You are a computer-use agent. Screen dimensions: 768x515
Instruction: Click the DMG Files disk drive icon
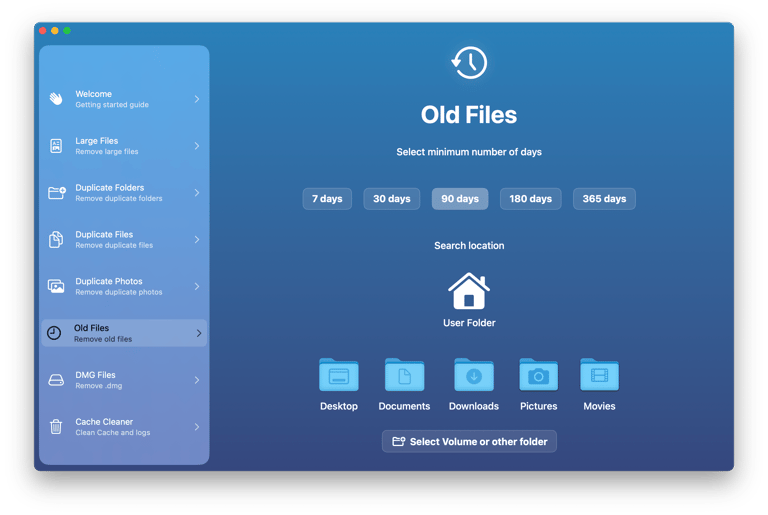pos(56,380)
